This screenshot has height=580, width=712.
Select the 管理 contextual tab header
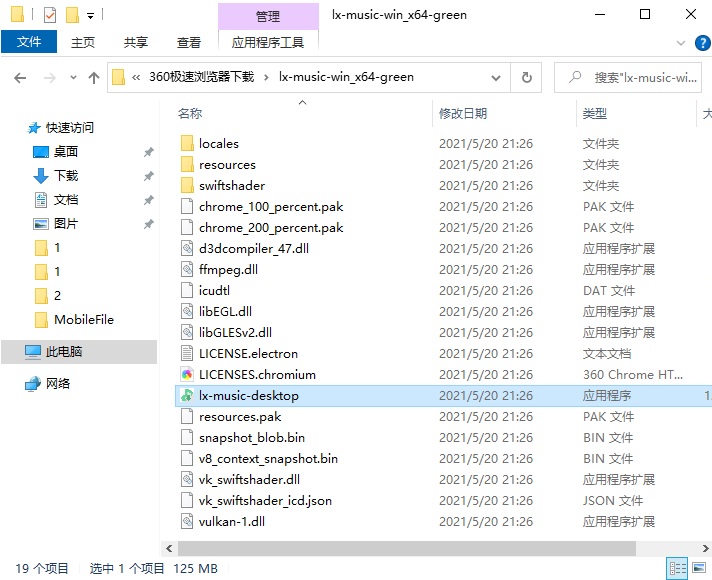(x=268, y=16)
